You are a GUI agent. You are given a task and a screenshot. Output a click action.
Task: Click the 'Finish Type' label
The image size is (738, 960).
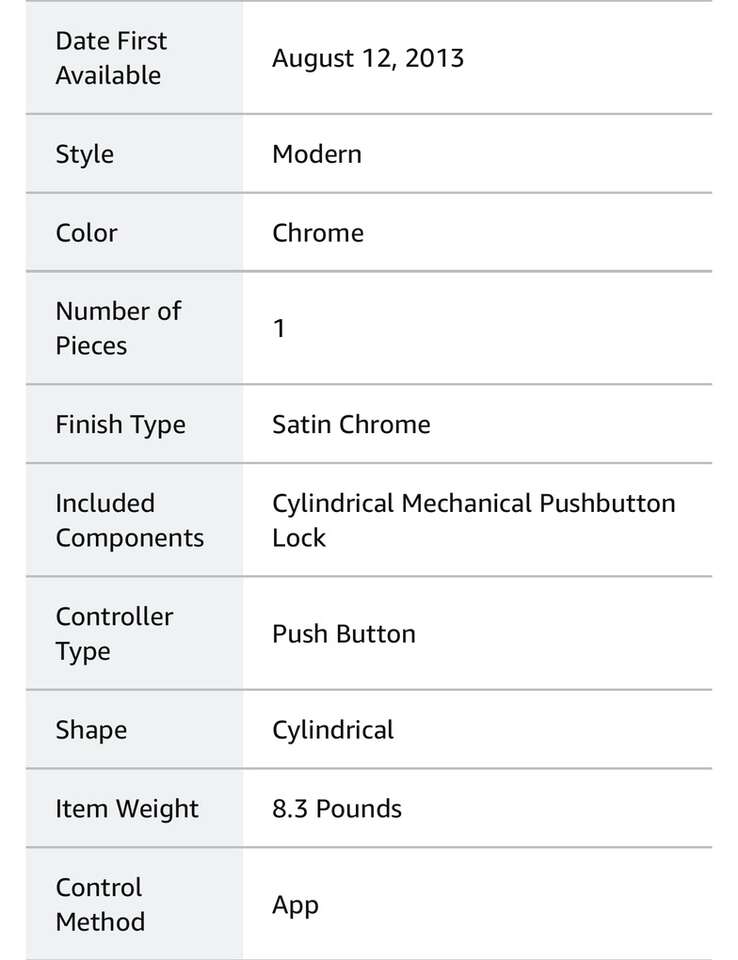point(120,424)
